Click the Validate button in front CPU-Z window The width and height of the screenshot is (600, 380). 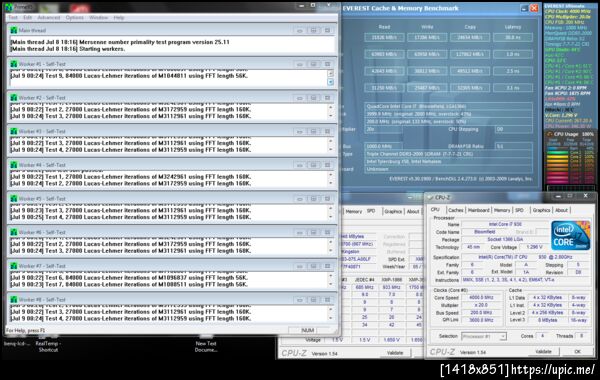543,351
